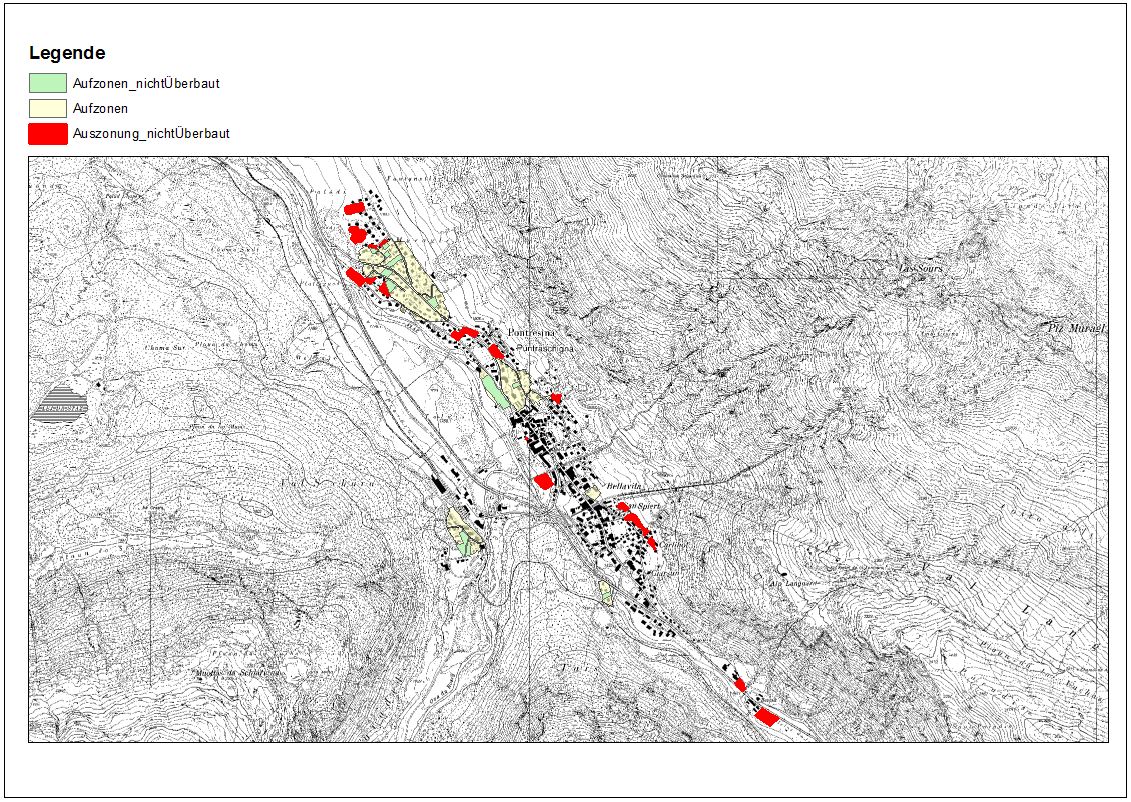Click the Puntraschigna label on the map
Image resolution: width=1131 pixels, height=802 pixels.
pyautogui.click(x=548, y=345)
